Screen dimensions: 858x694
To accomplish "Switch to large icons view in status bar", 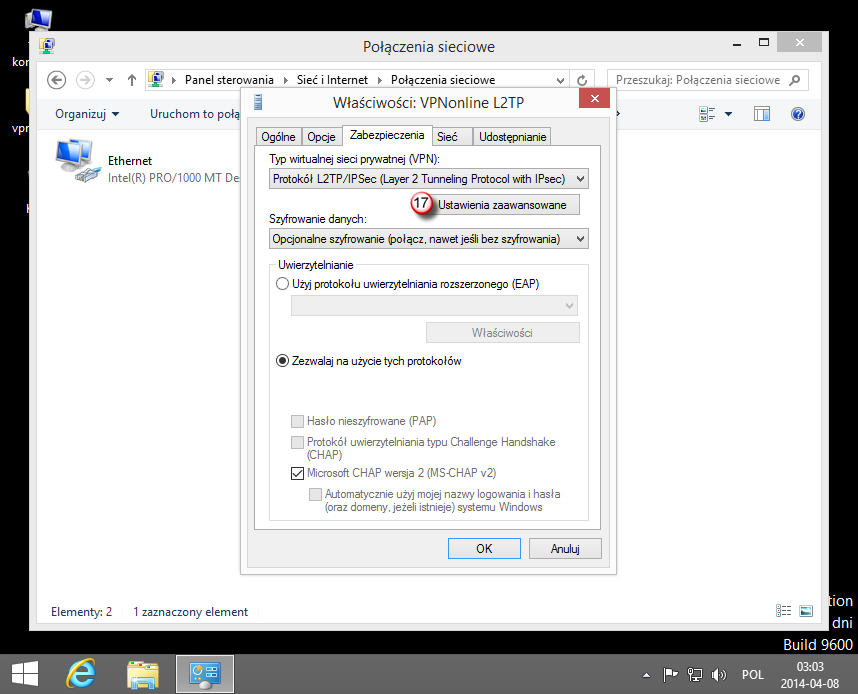I will pos(806,611).
